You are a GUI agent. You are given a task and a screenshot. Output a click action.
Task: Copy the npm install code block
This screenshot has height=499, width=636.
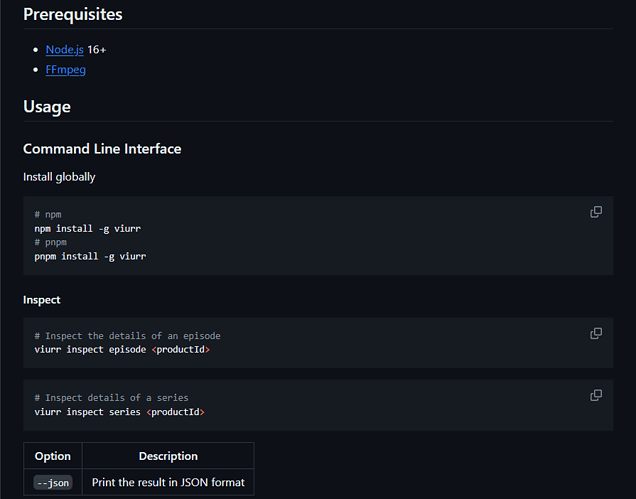[x=596, y=212]
